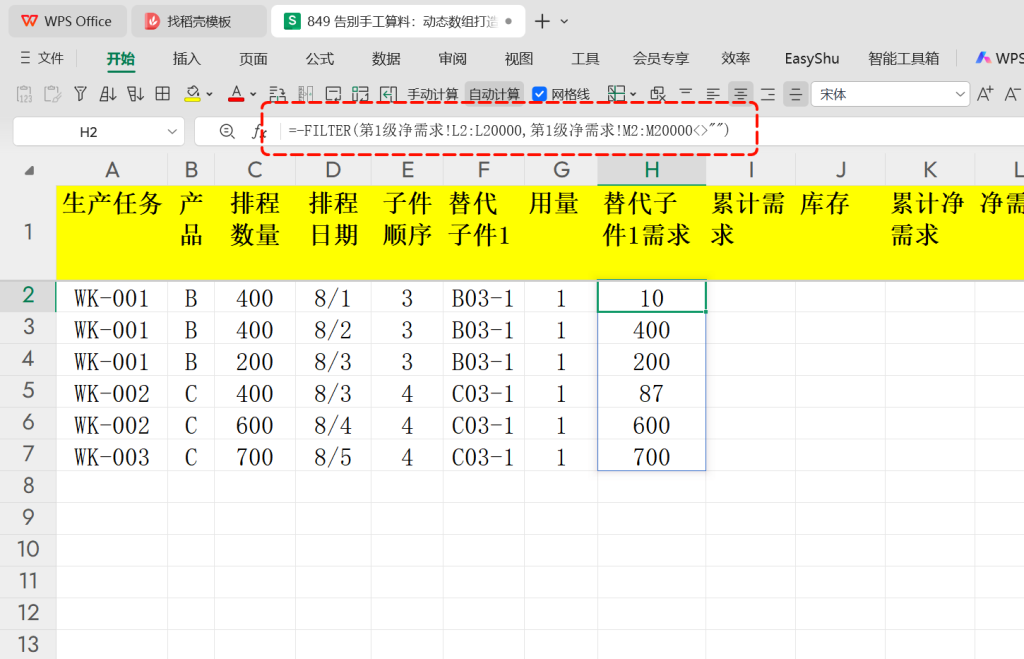The image size is (1024, 659).
Task: Open the 插入 Insert tab
Action: 187,59
